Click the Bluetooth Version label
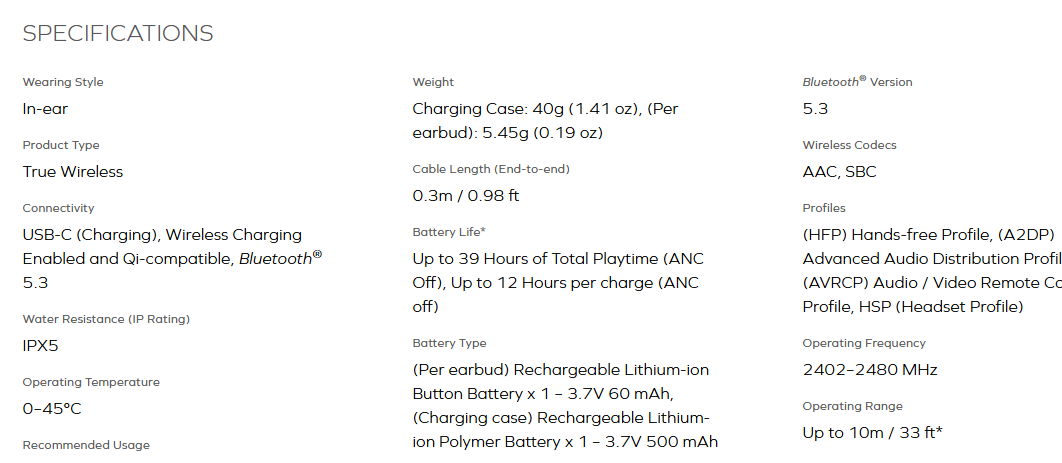 (857, 82)
